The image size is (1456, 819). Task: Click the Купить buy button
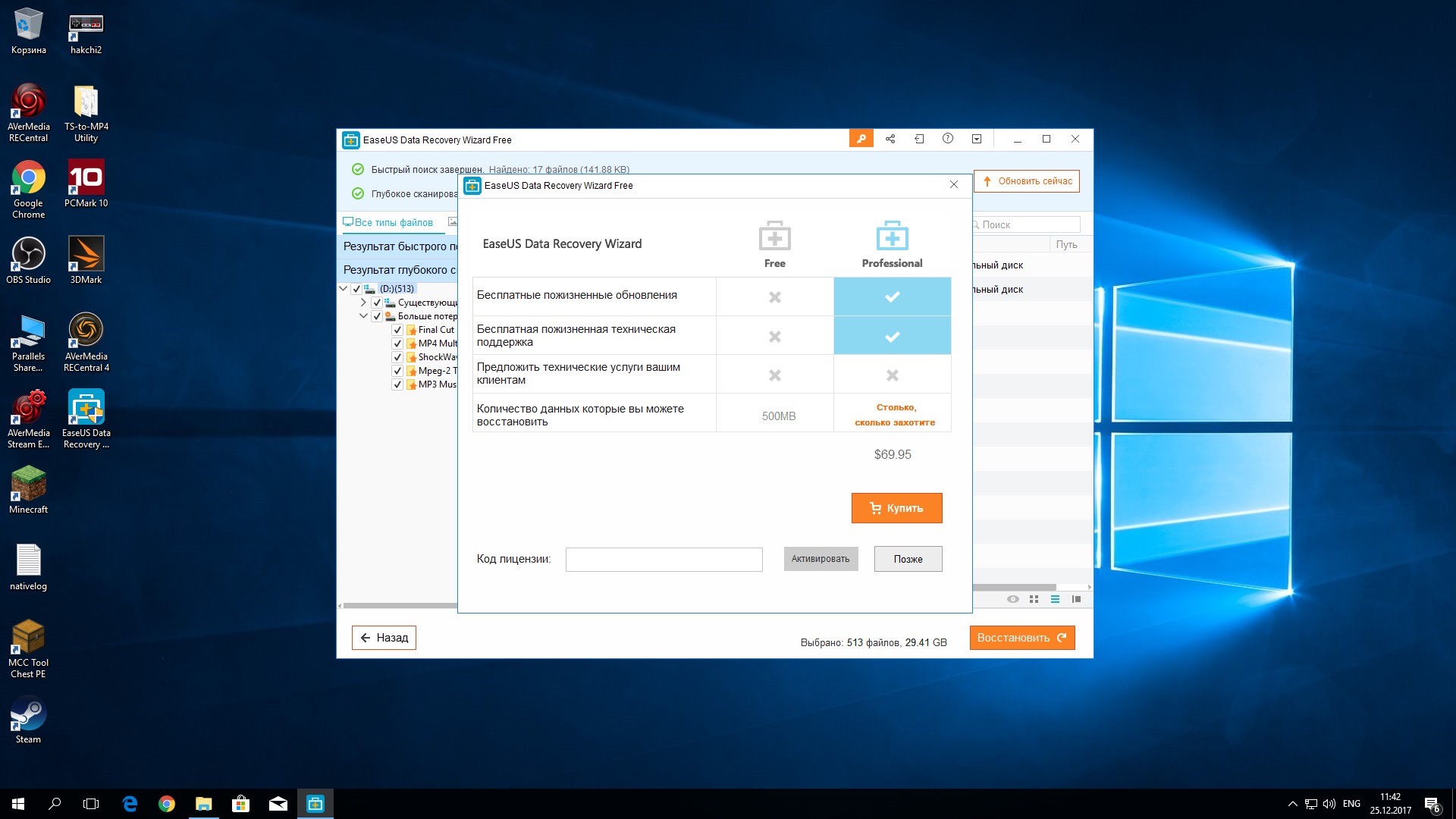(896, 508)
